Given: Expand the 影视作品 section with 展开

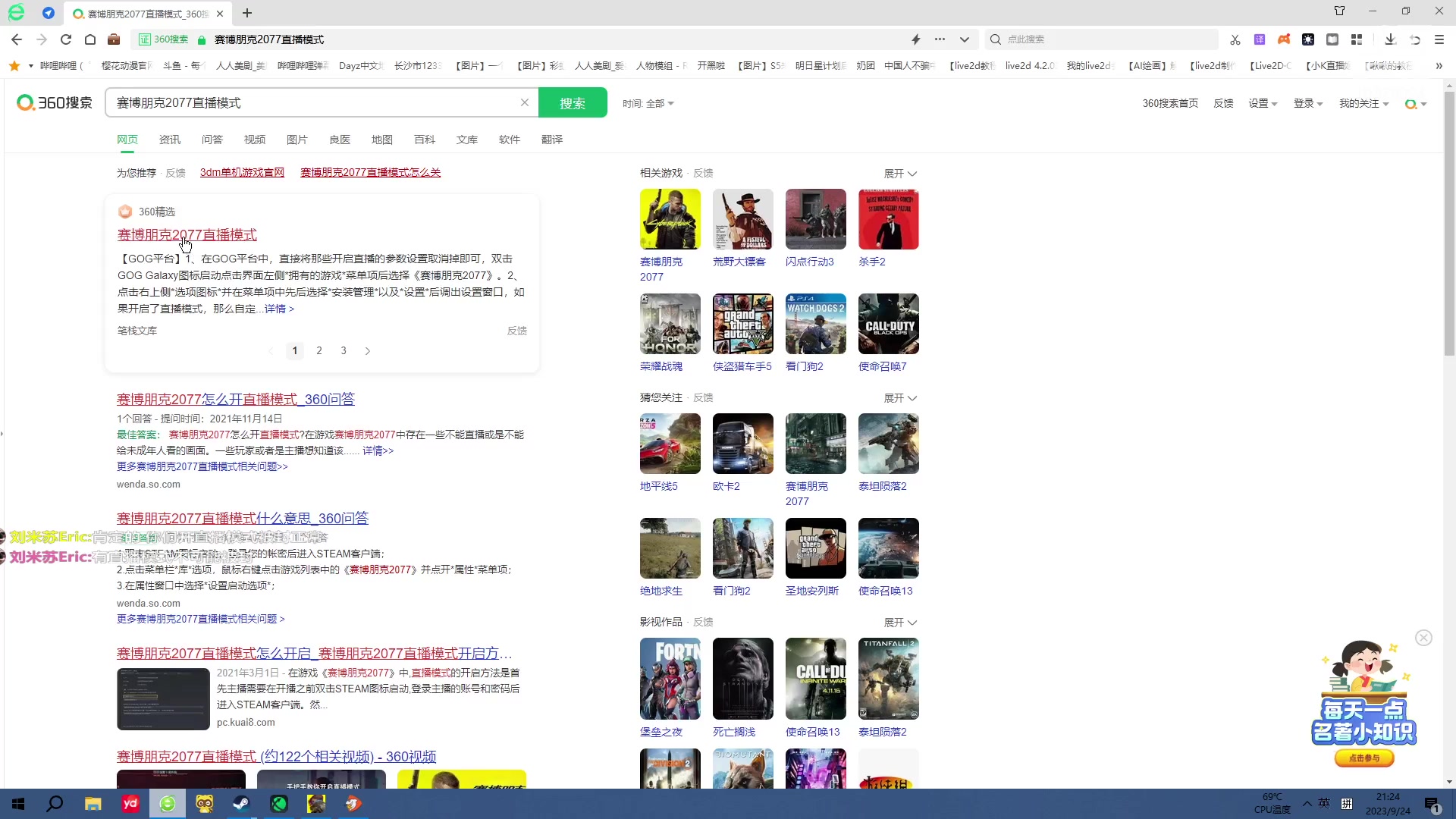Looking at the screenshot, I should pos(900,623).
